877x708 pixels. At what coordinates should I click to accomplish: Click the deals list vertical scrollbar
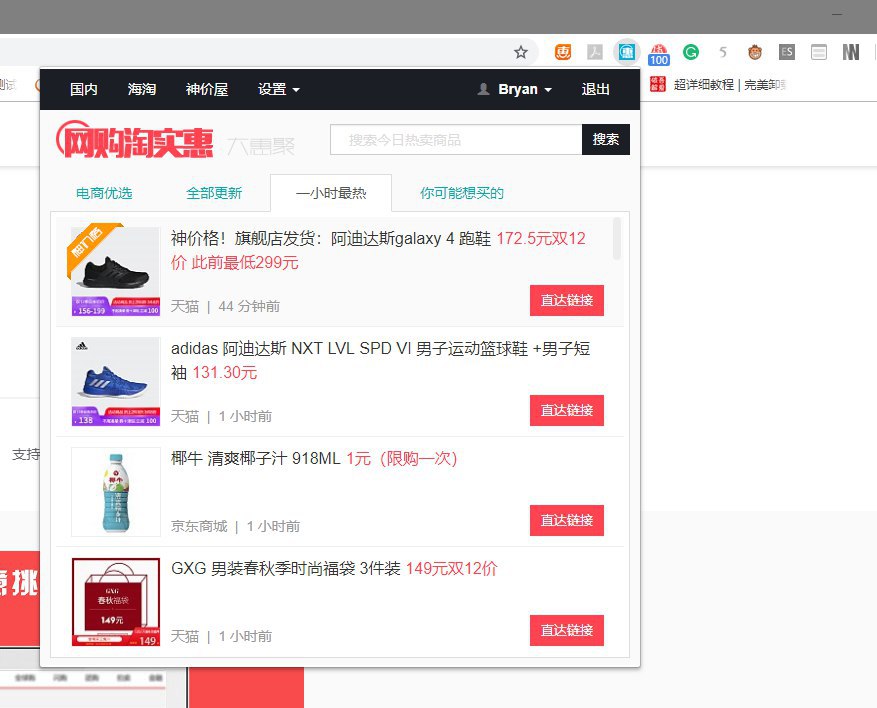pos(617,238)
